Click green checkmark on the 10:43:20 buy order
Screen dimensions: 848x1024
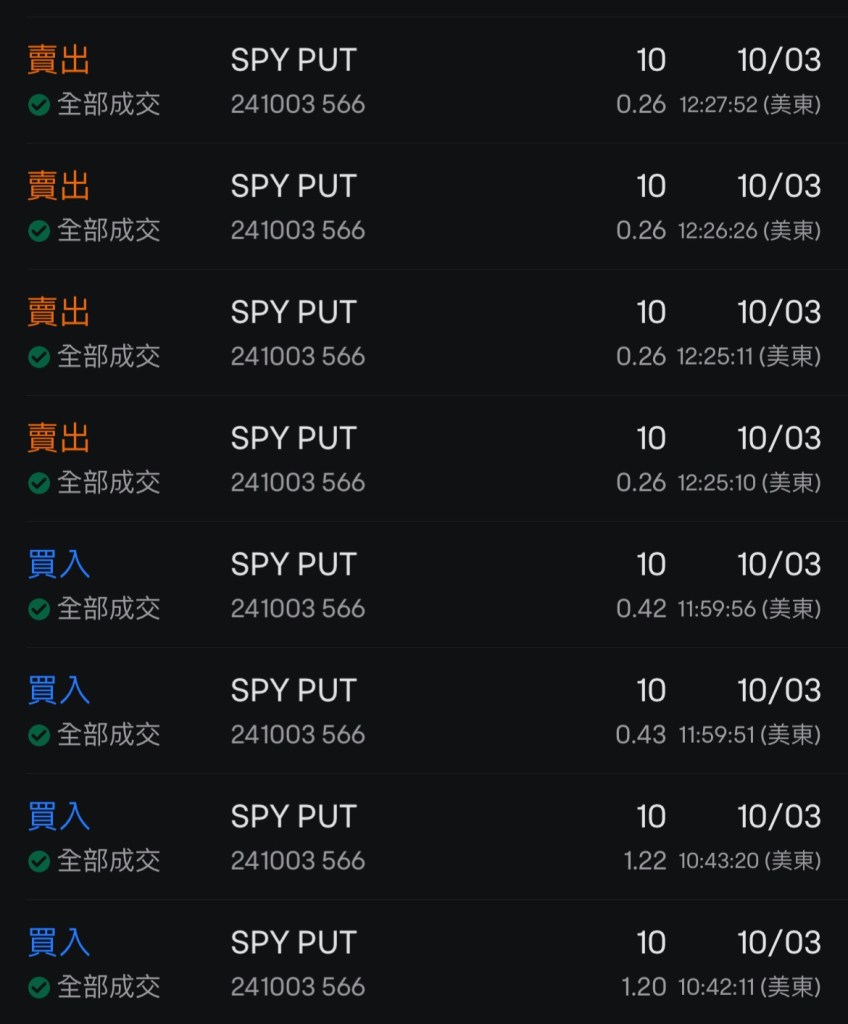click(39, 861)
